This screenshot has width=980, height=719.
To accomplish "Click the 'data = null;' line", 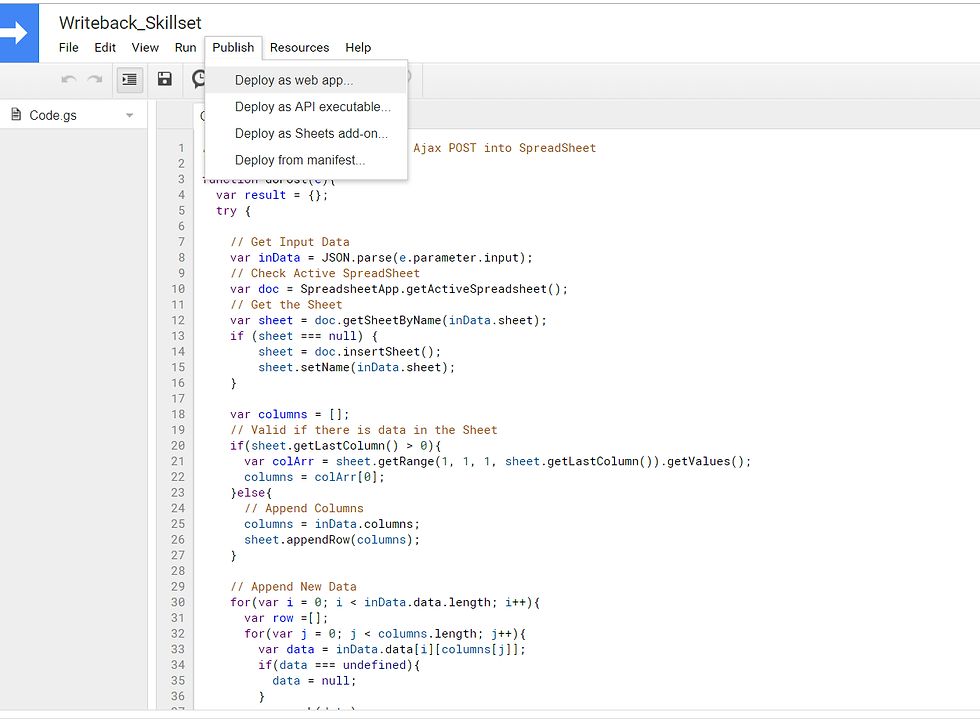I will click(x=314, y=680).
